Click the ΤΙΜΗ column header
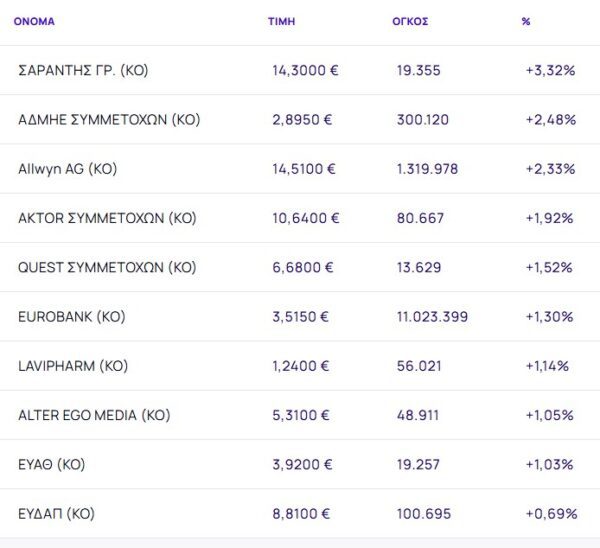 [281, 21]
